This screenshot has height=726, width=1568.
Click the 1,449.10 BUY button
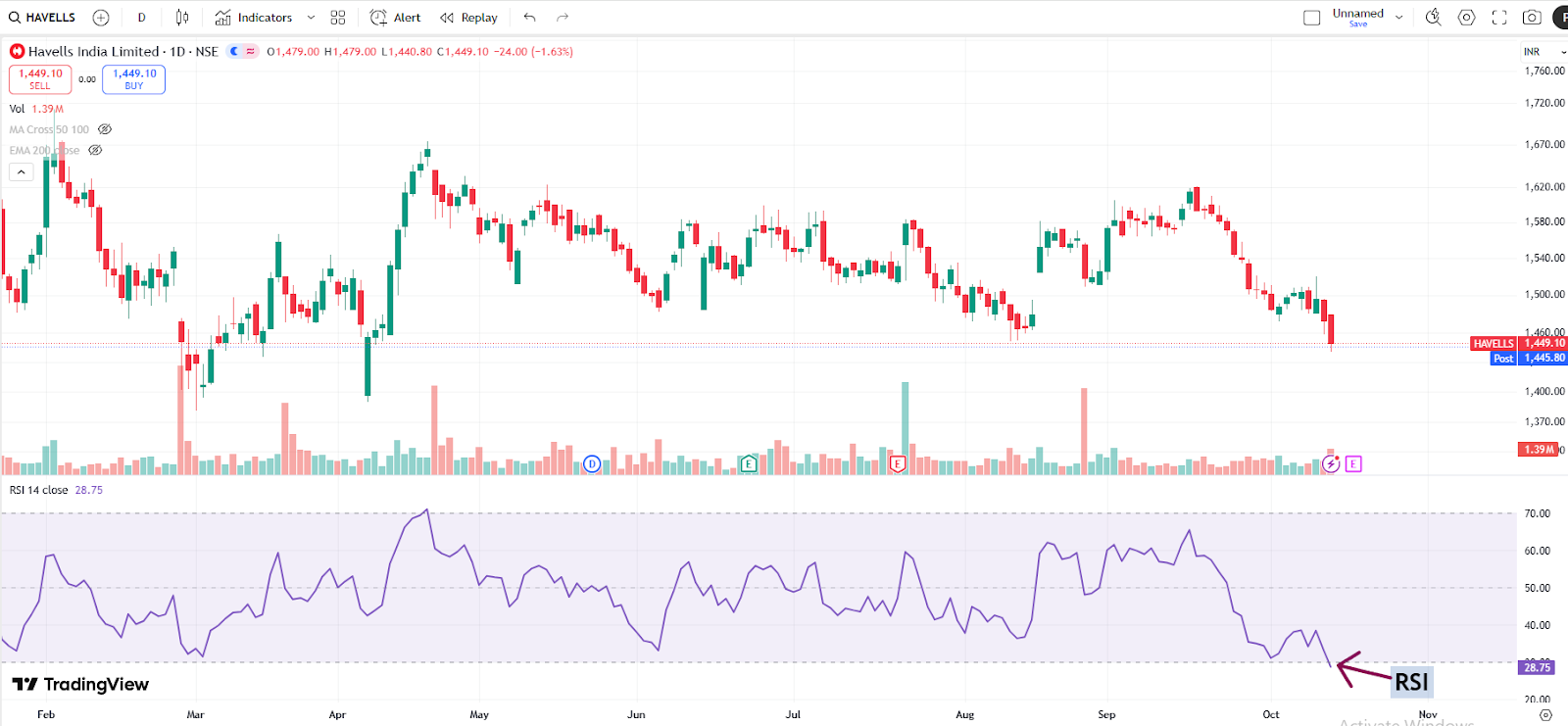click(x=134, y=79)
